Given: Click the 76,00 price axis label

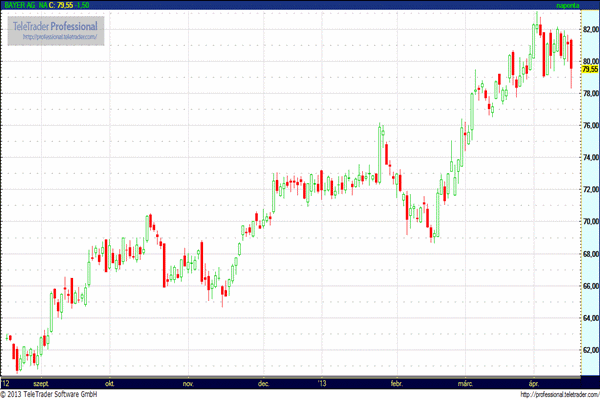Looking at the screenshot, I should pyautogui.click(x=589, y=126).
